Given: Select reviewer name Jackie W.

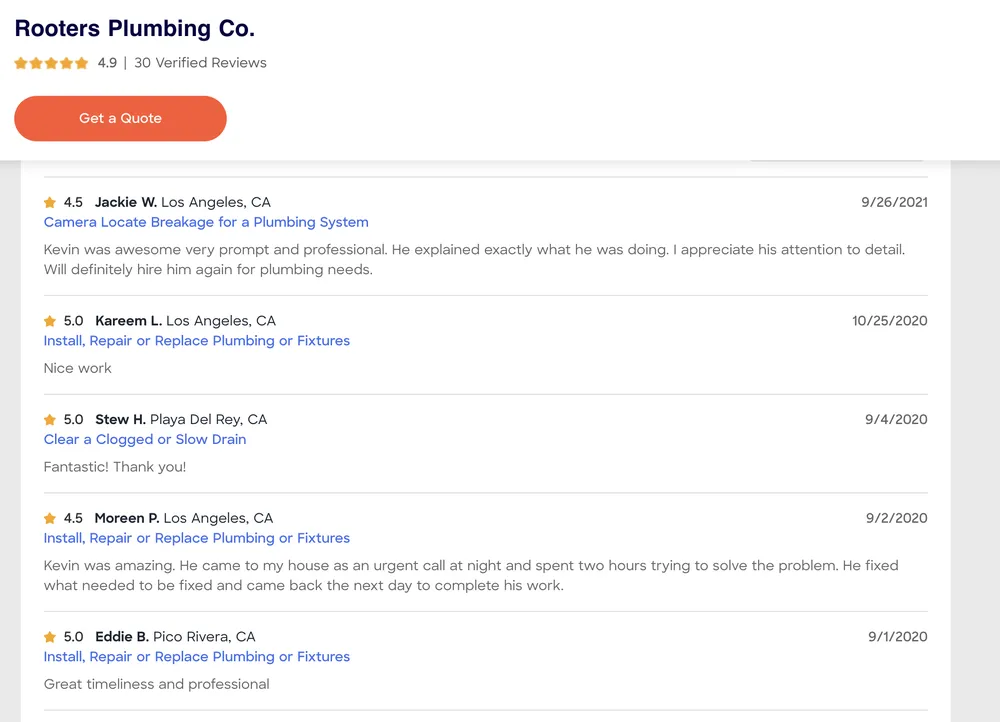Looking at the screenshot, I should click(125, 202).
